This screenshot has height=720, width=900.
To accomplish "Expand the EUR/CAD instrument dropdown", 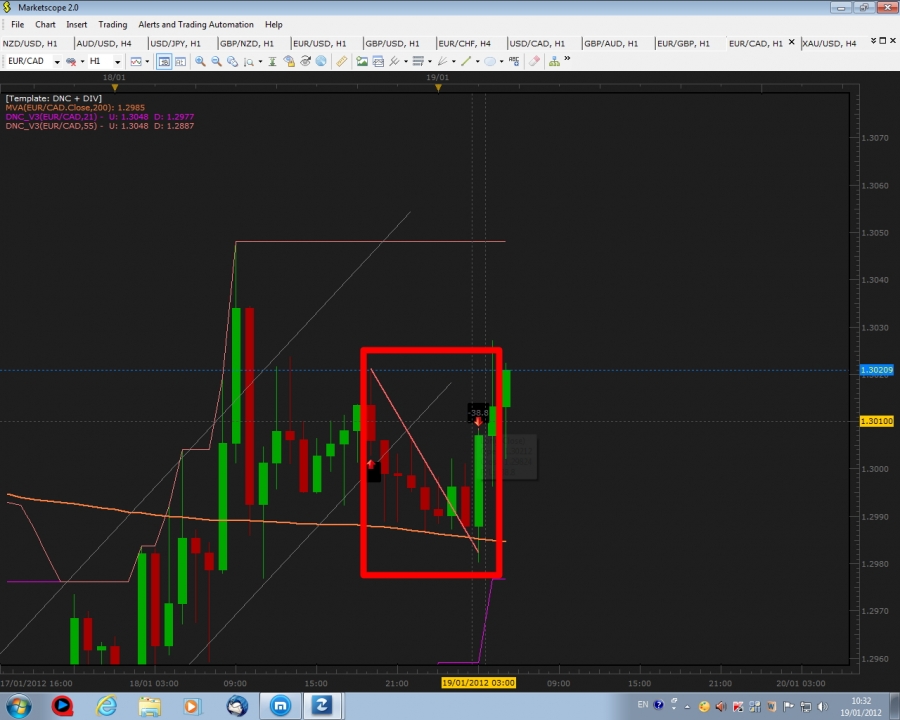I will 57,62.
